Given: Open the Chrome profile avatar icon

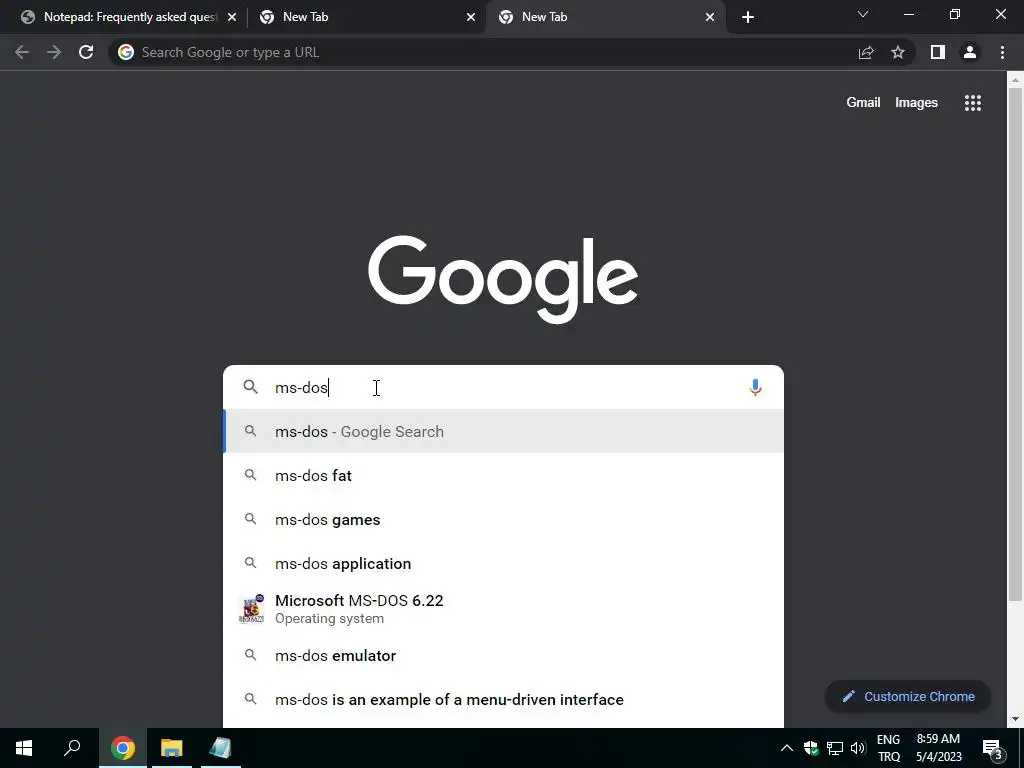Looking at the screenshot, I should tap(970, 52).
